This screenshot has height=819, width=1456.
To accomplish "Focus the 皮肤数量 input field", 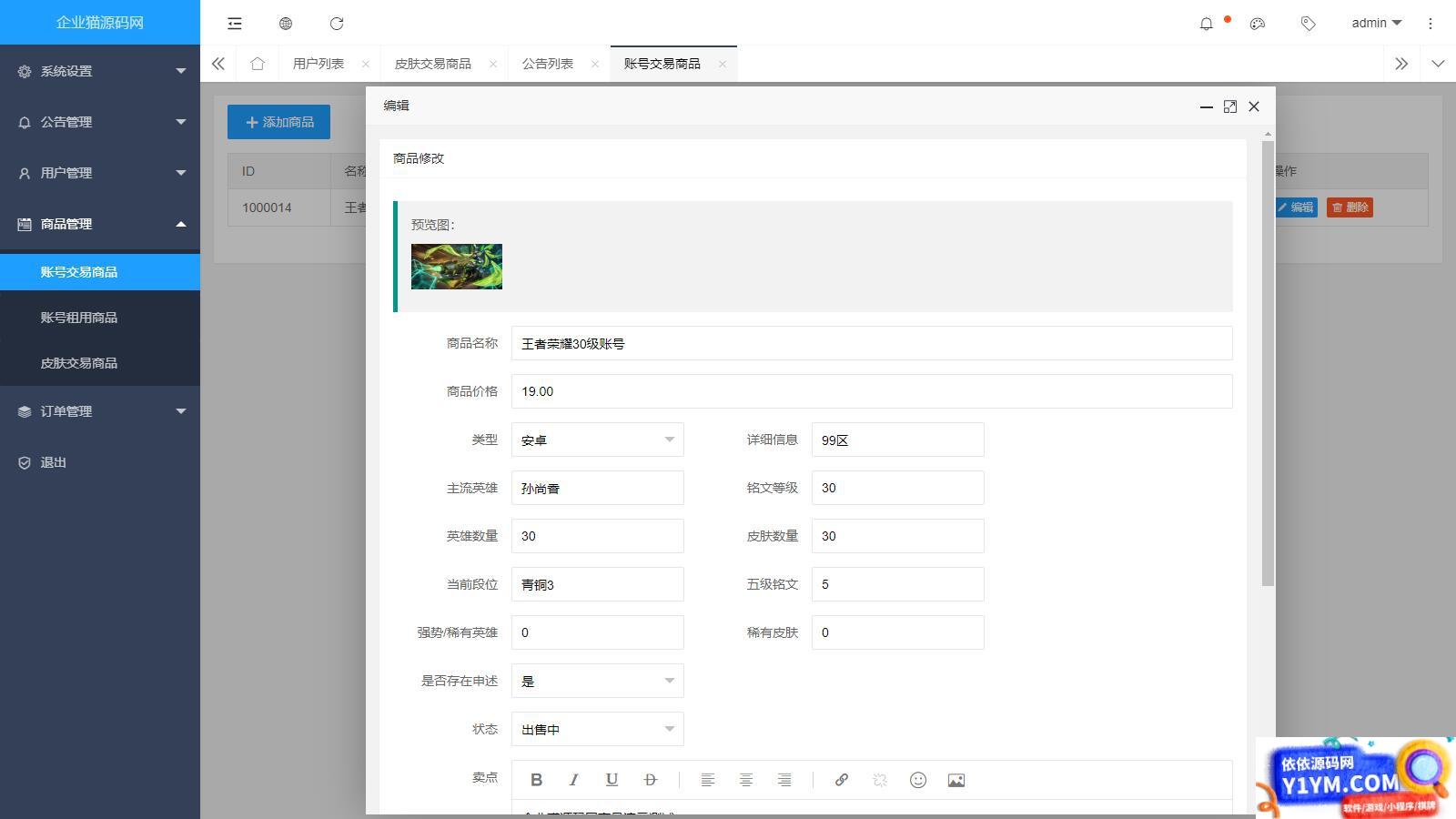I will [x=898, y=536].
